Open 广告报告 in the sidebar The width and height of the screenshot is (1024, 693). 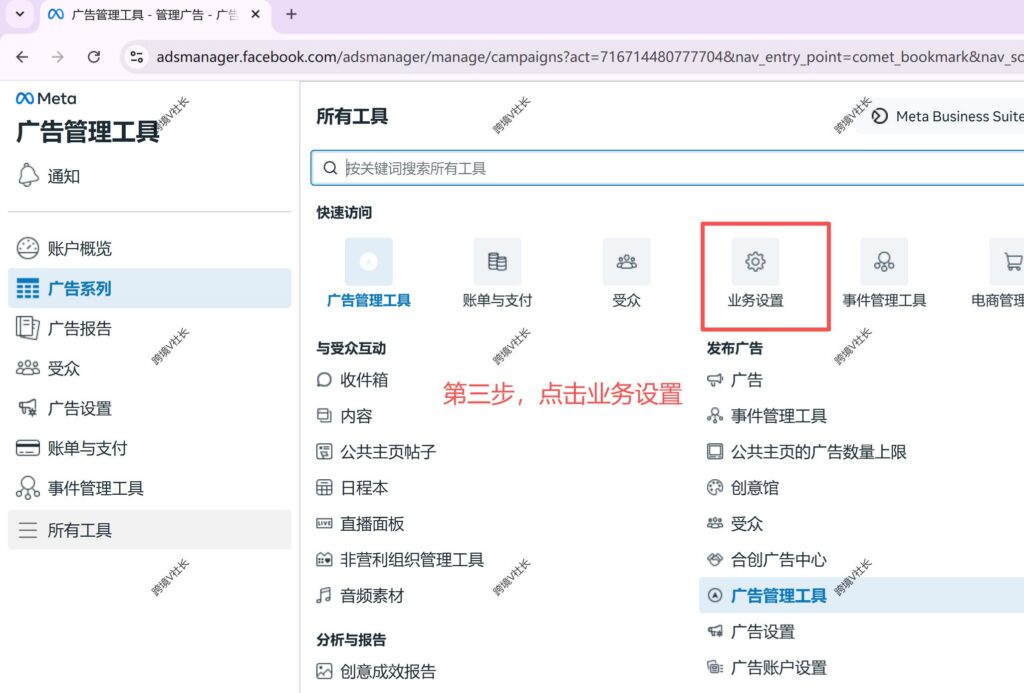click(150, 328)
